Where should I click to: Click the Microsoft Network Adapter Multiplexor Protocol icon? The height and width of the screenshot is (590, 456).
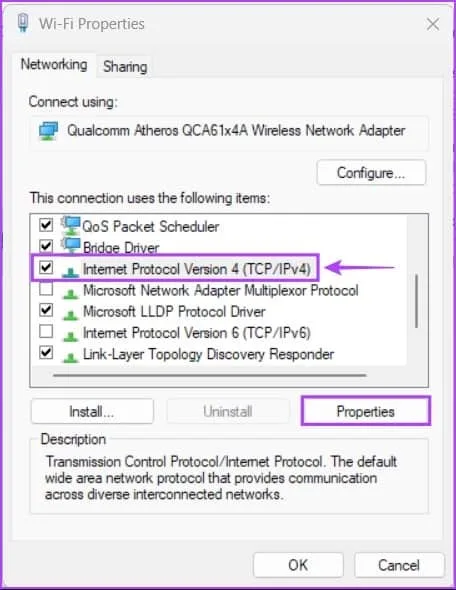click(x=70, y=292)
